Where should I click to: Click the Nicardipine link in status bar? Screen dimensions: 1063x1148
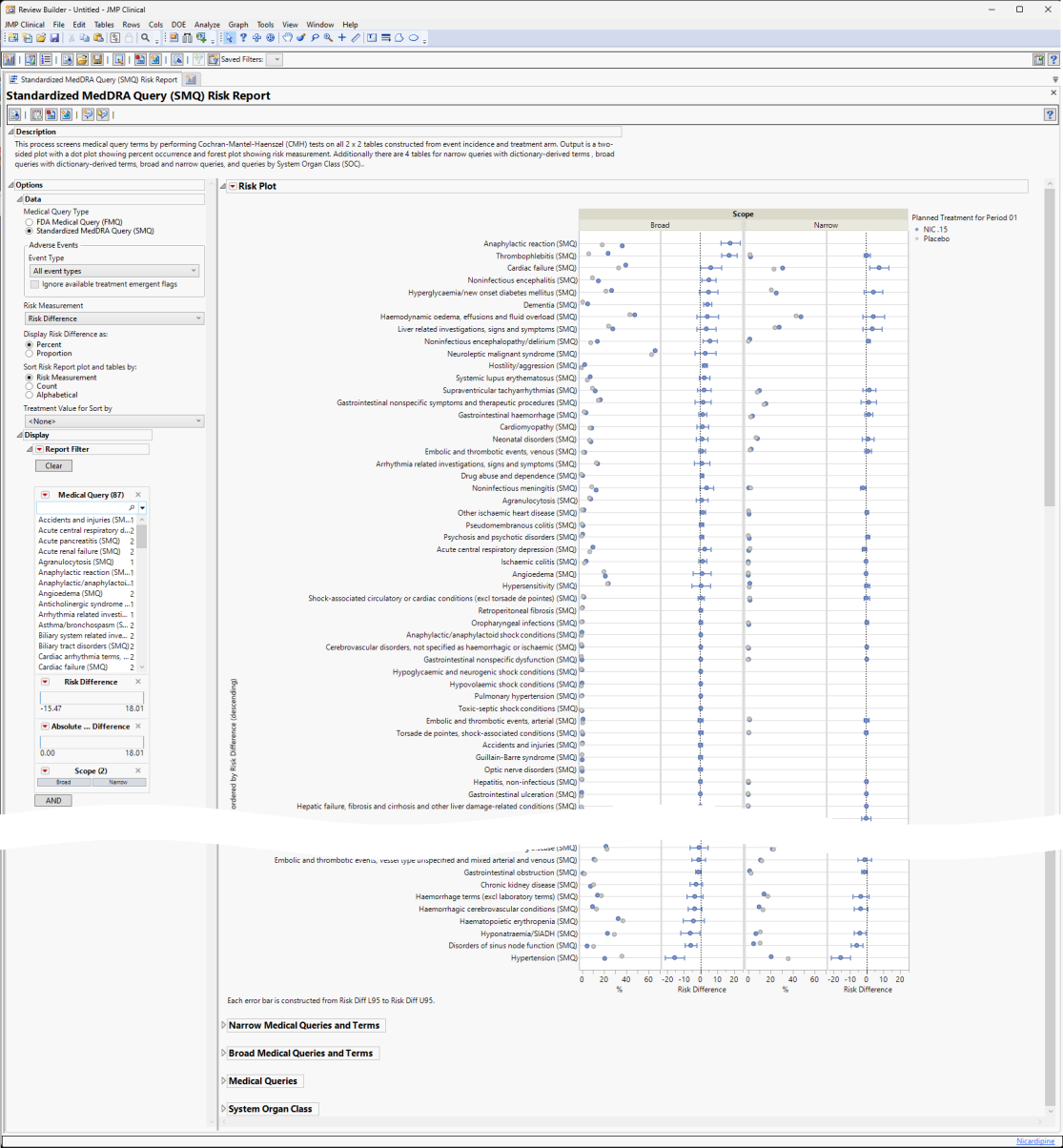point(1034,1141)
